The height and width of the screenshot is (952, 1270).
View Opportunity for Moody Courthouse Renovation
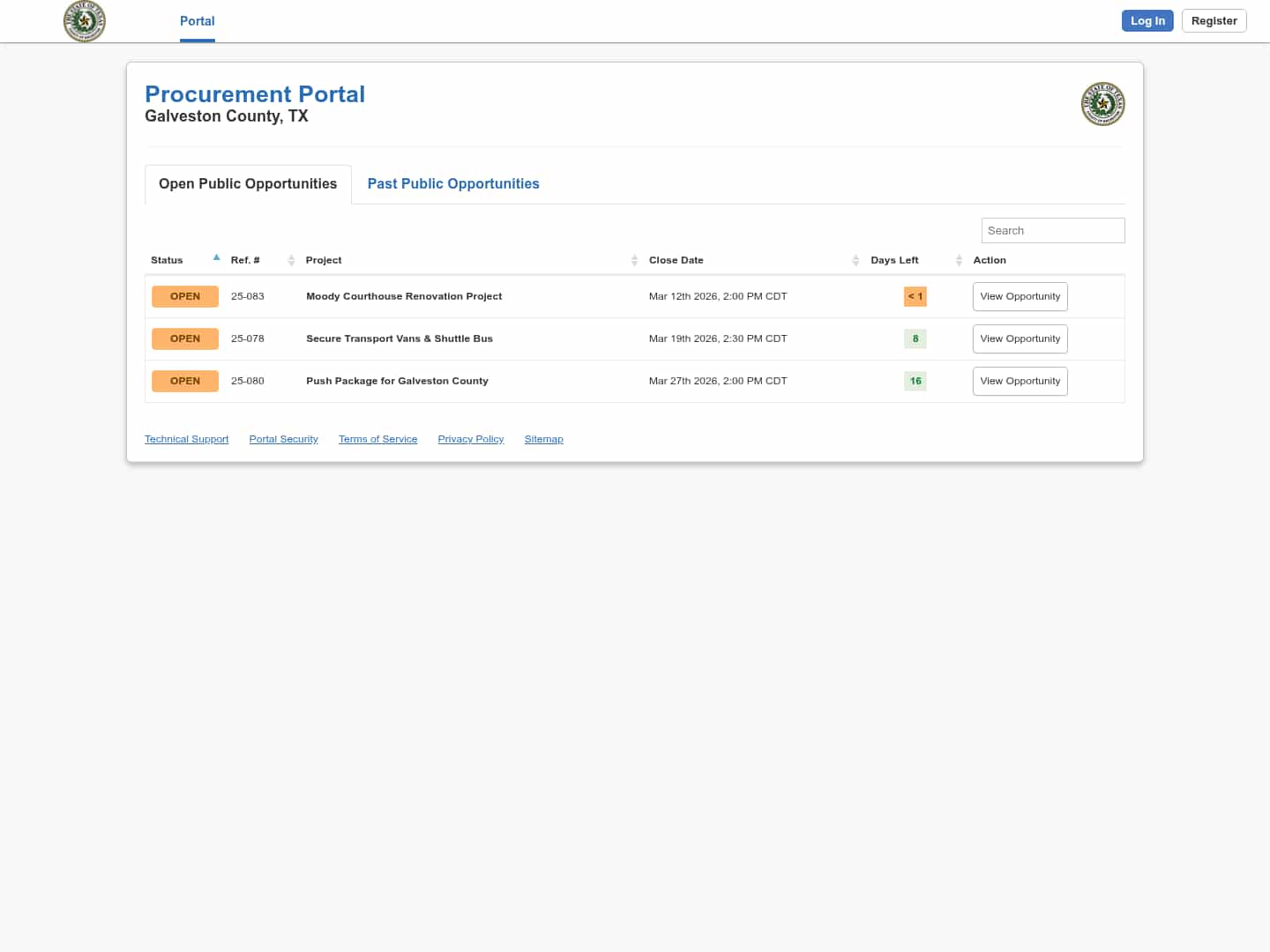(x=1020, y=296)
